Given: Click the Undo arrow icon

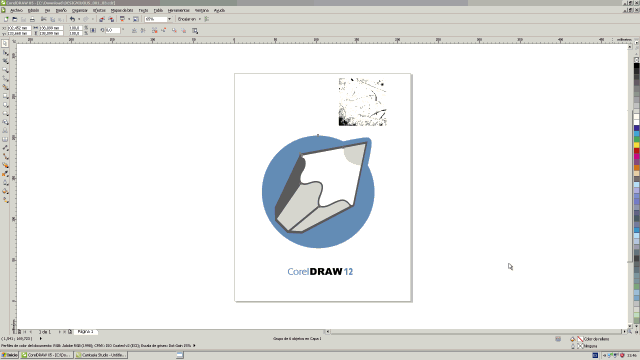Looking at the screenshot, I should pos(72,19).
